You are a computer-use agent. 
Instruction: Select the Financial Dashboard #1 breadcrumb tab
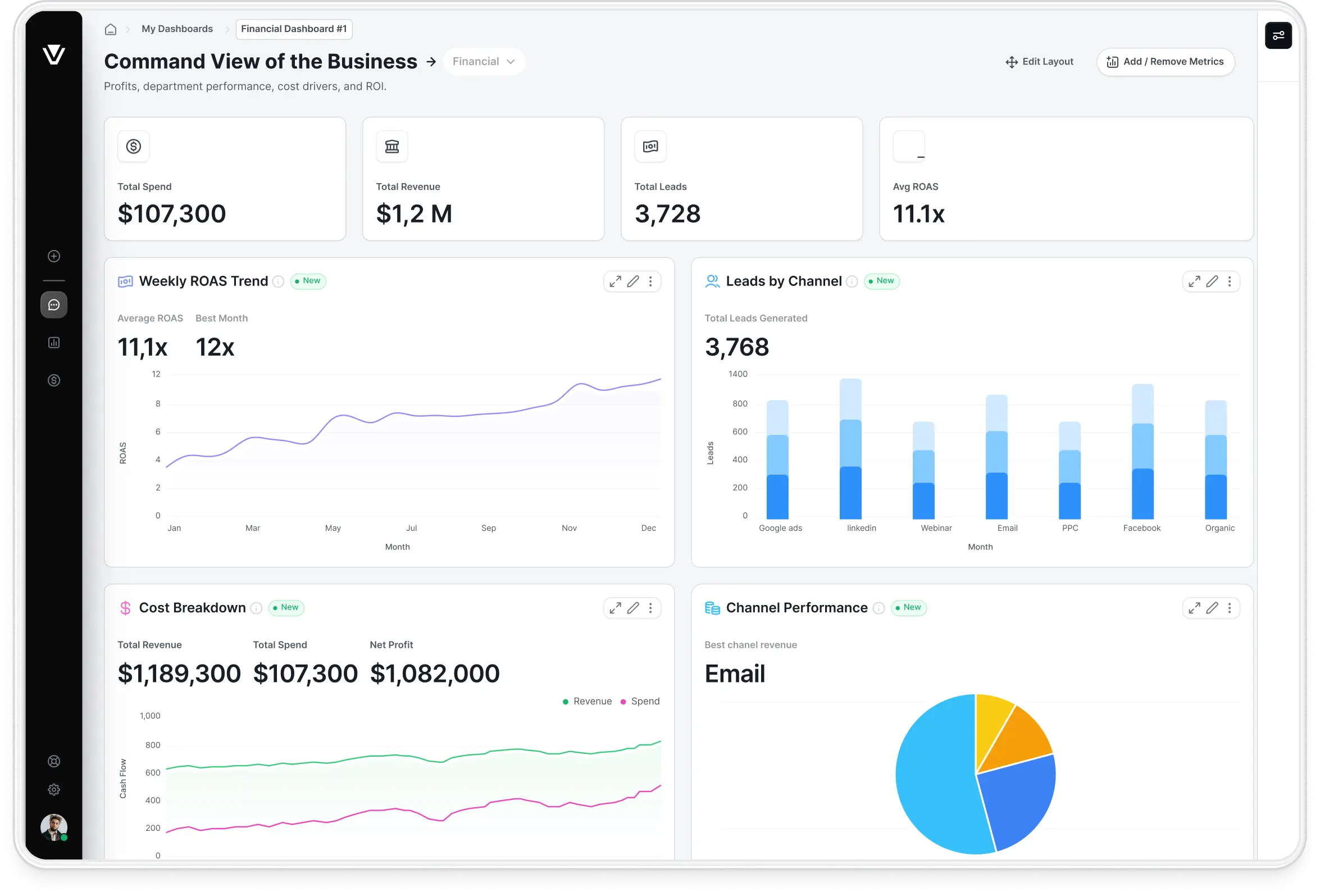[294, 29]
